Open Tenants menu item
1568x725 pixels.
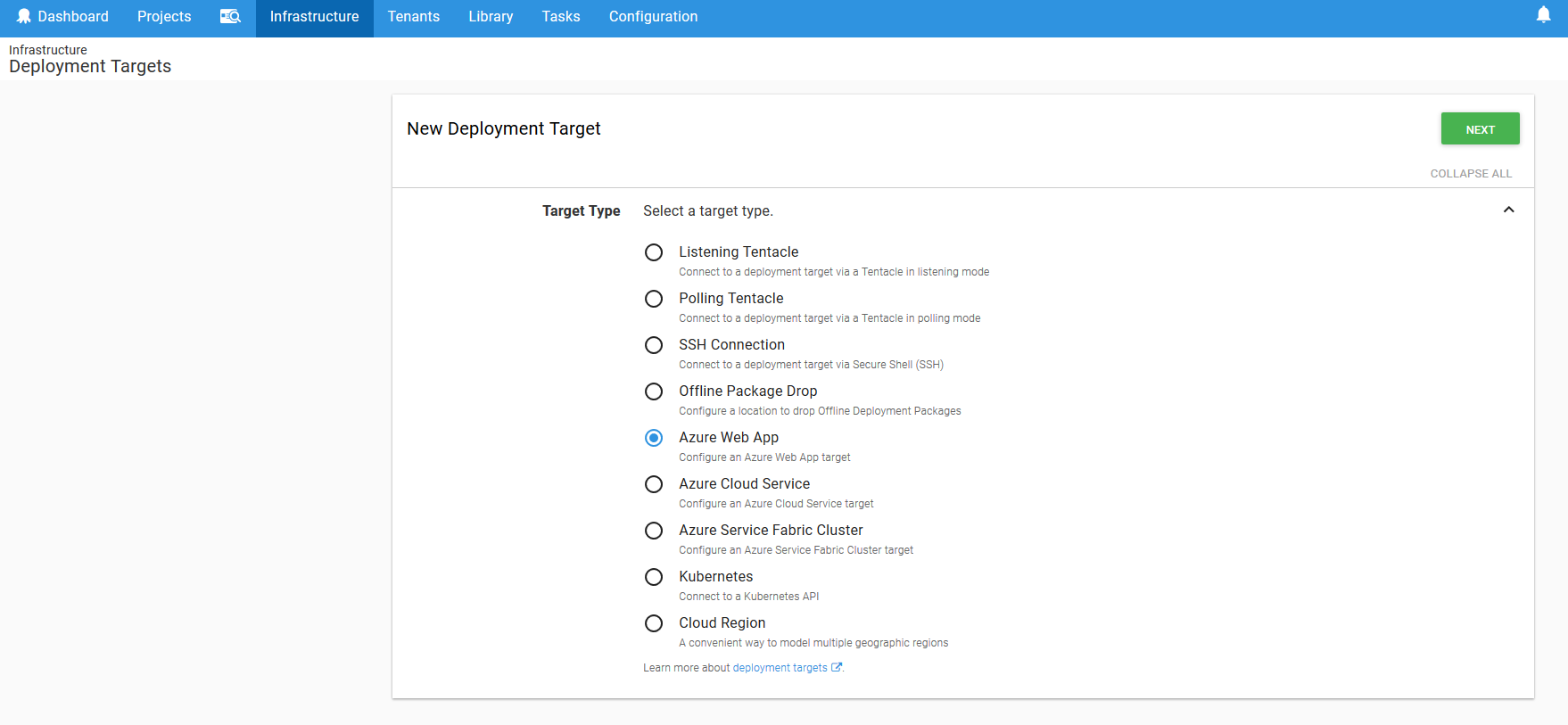tap(413, 16)
